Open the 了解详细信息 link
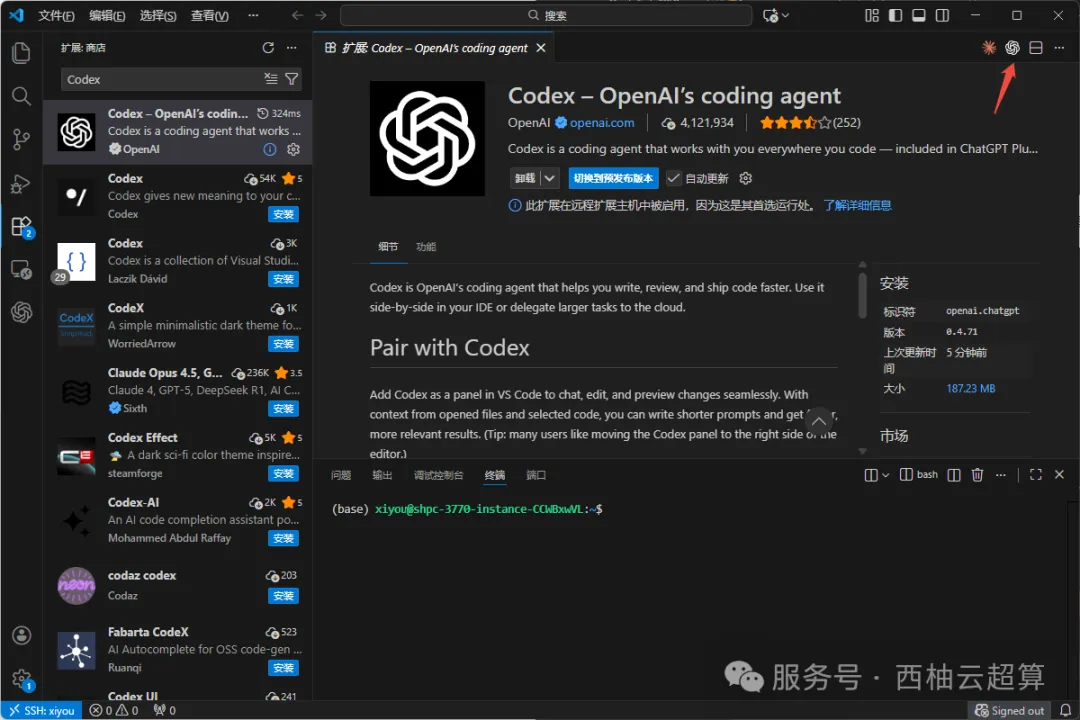 coord(858,205)
